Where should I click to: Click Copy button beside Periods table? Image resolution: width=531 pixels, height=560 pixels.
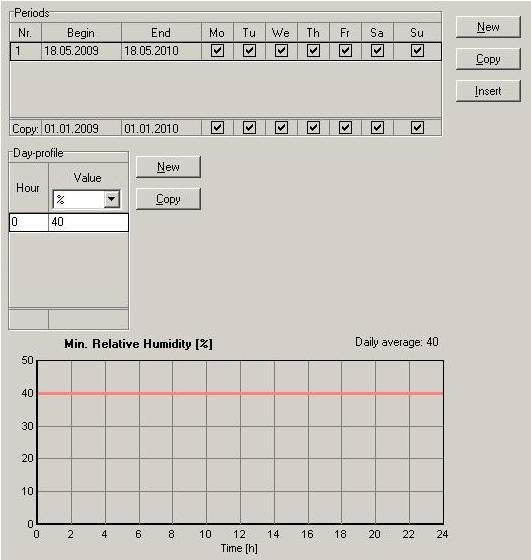[488, 59]
